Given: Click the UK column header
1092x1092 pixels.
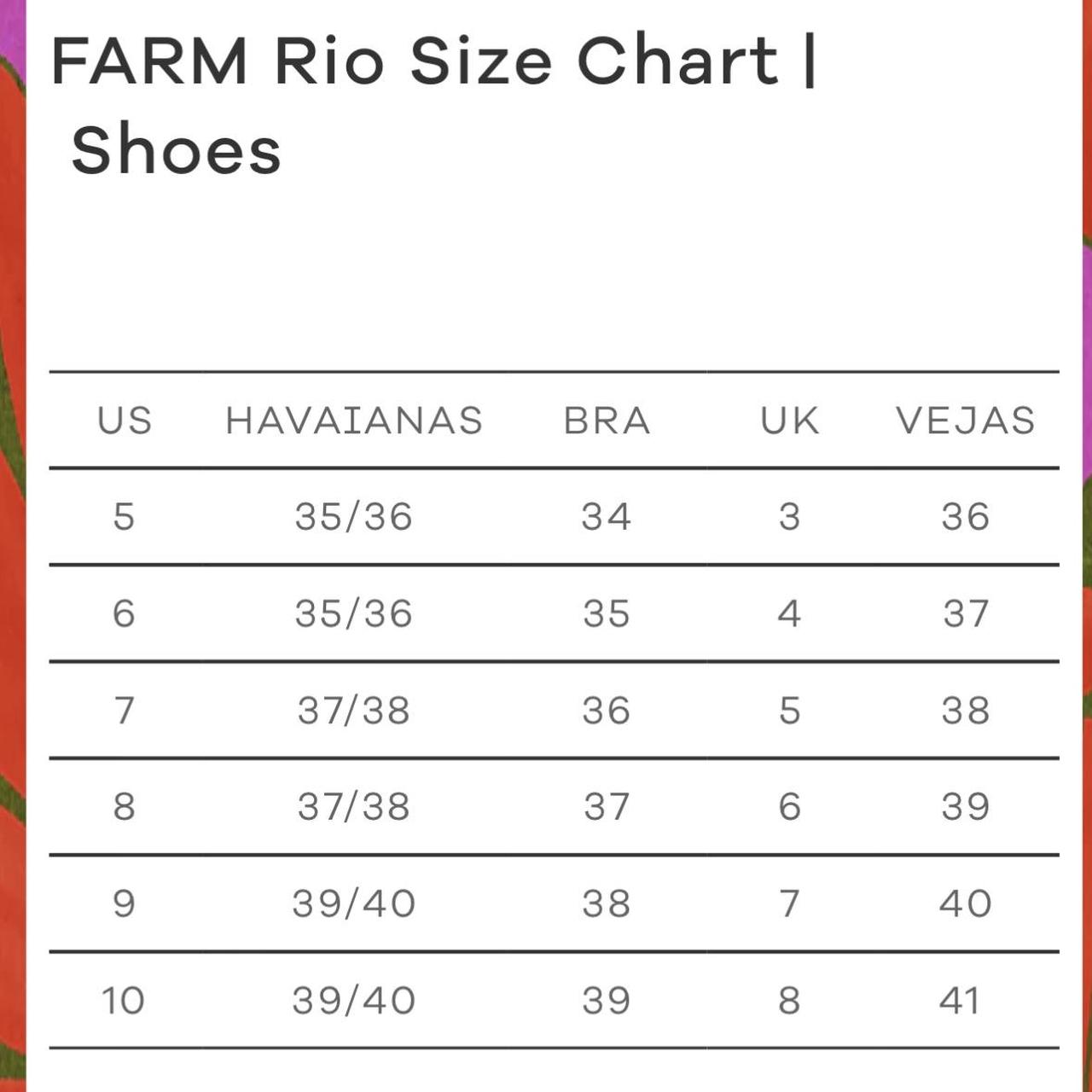Looking at the screenshot, I should (x=790, y=421).
